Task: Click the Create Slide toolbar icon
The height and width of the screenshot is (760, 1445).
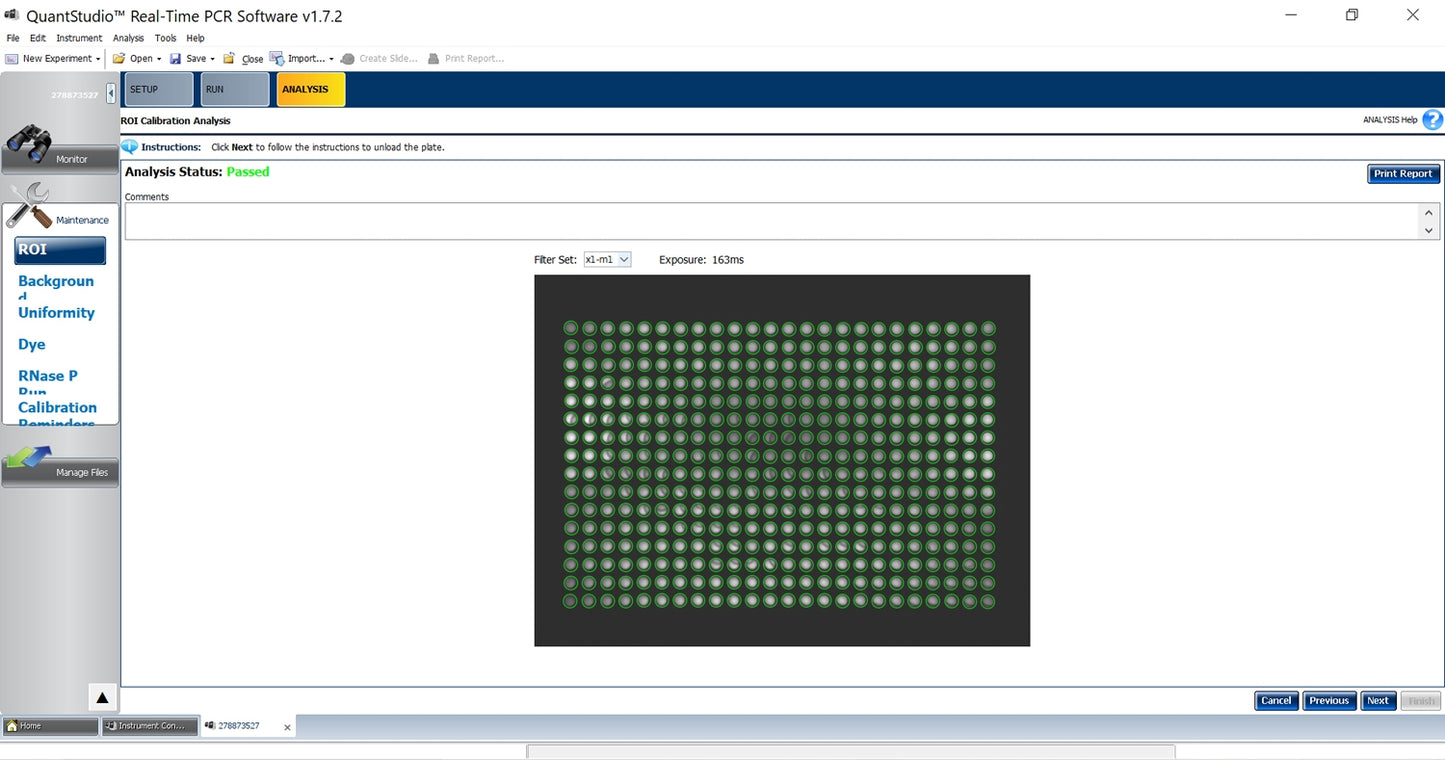Action: 348,58
